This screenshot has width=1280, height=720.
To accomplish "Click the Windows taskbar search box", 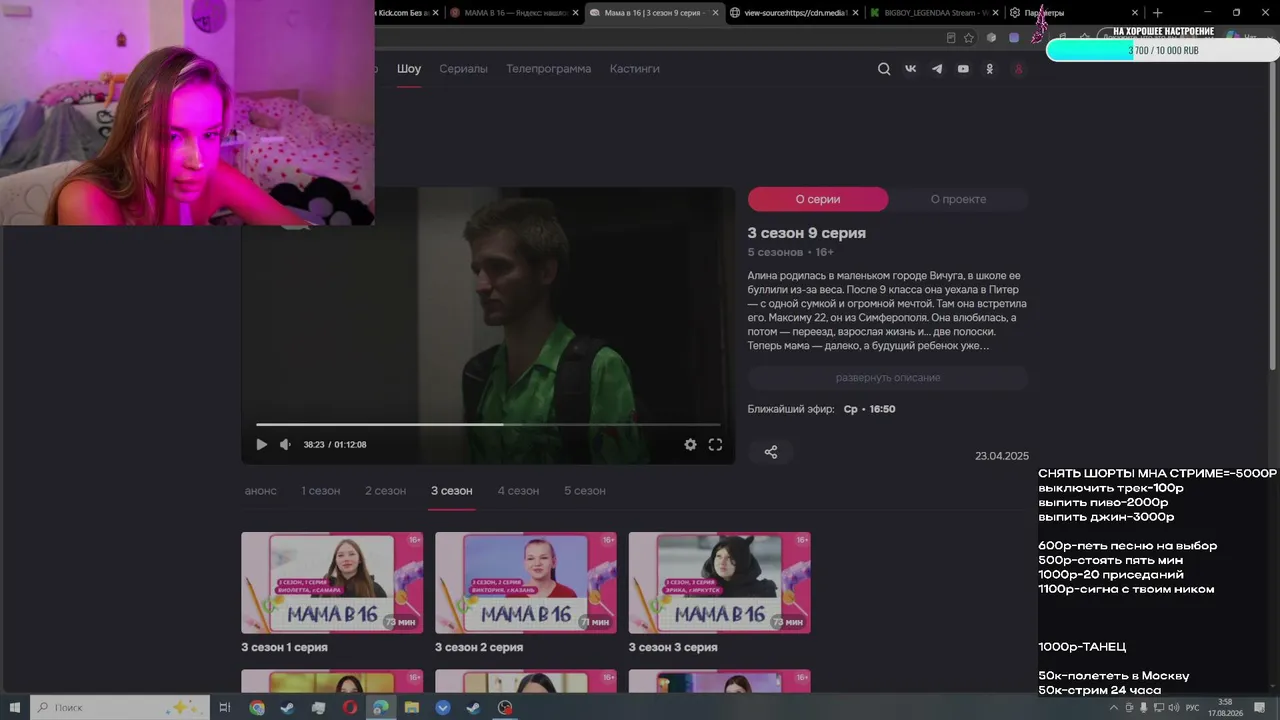I will pos(120,707).
